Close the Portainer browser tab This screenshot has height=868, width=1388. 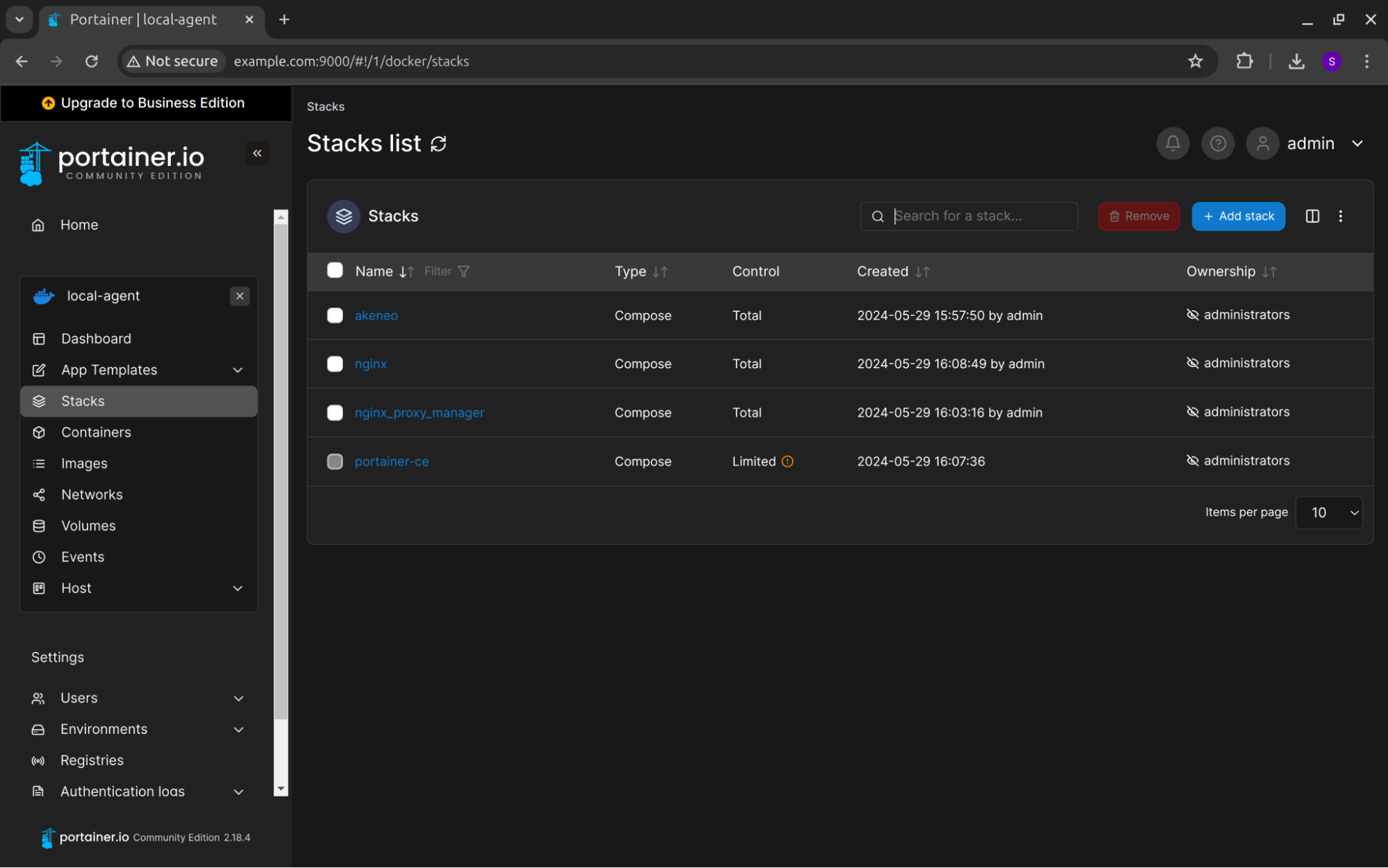(x=249, y=19)
